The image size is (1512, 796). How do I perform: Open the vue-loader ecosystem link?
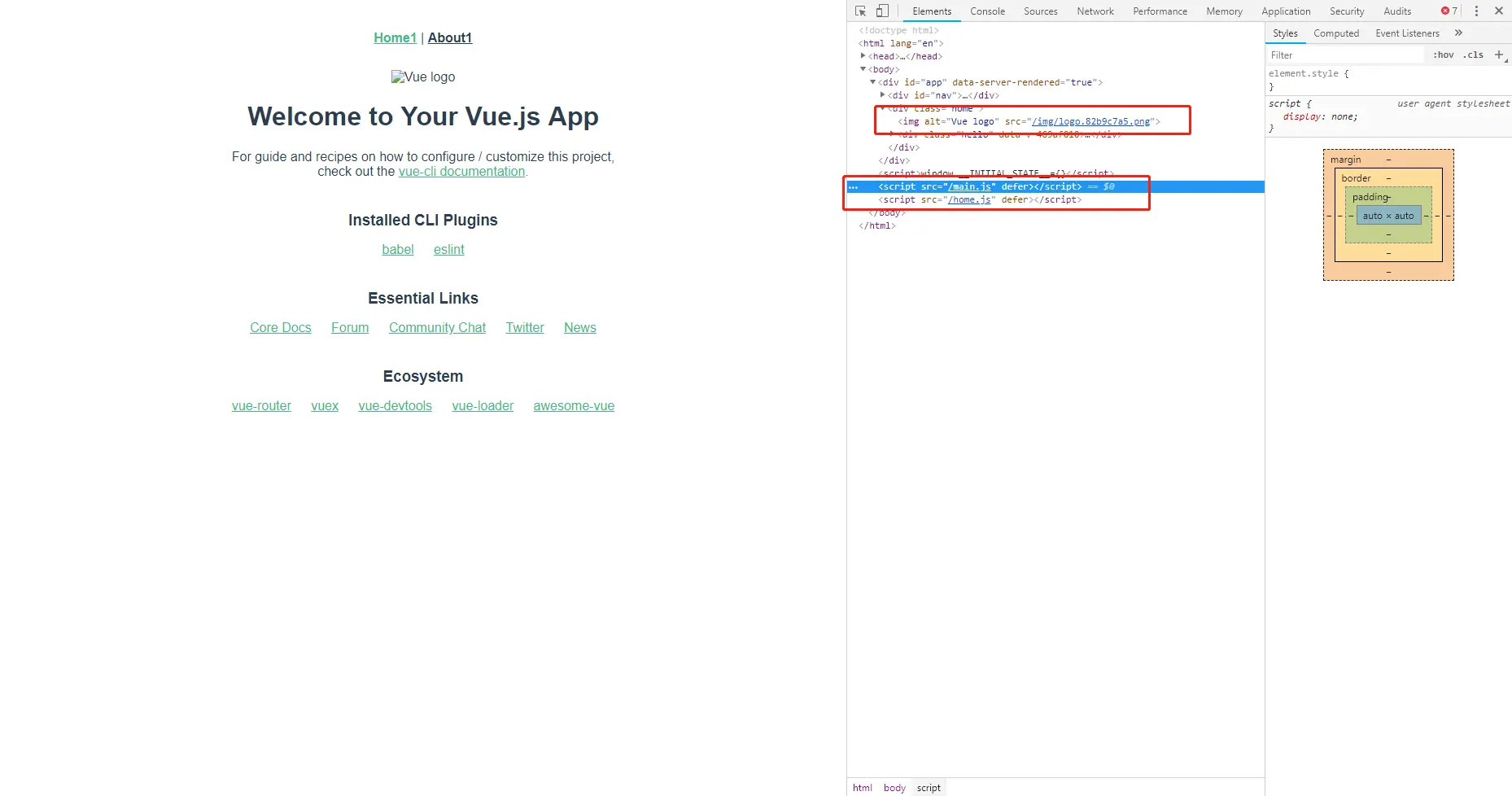483,405
